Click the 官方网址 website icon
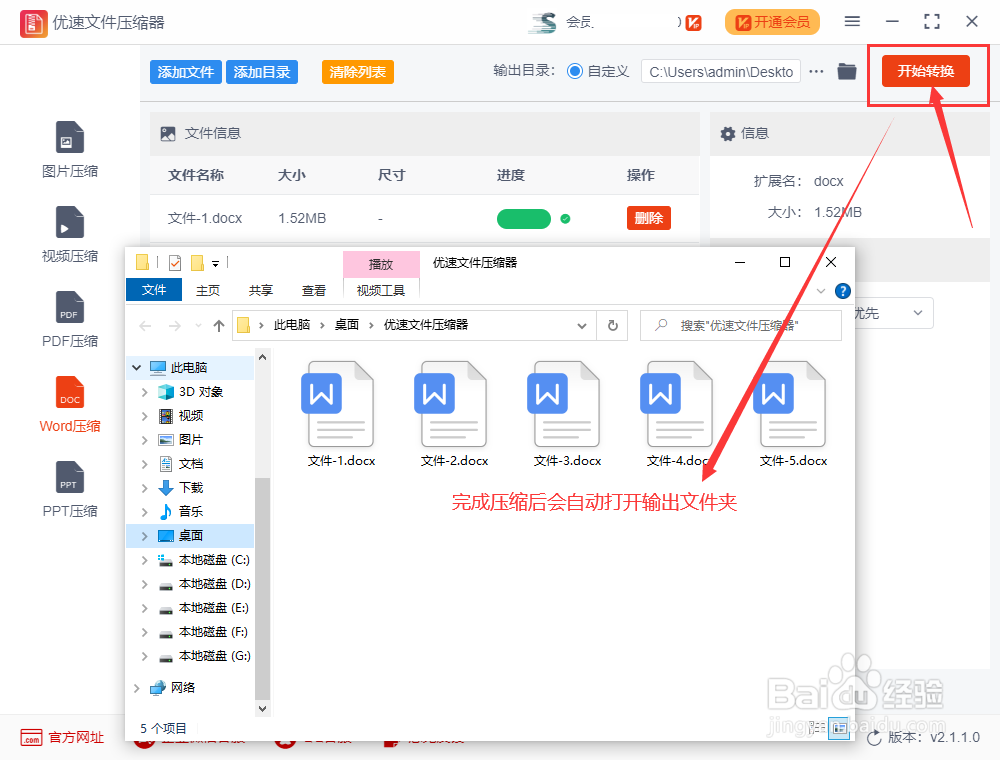Viewport: 1000px width, 760px height. (x=31, y=738)
